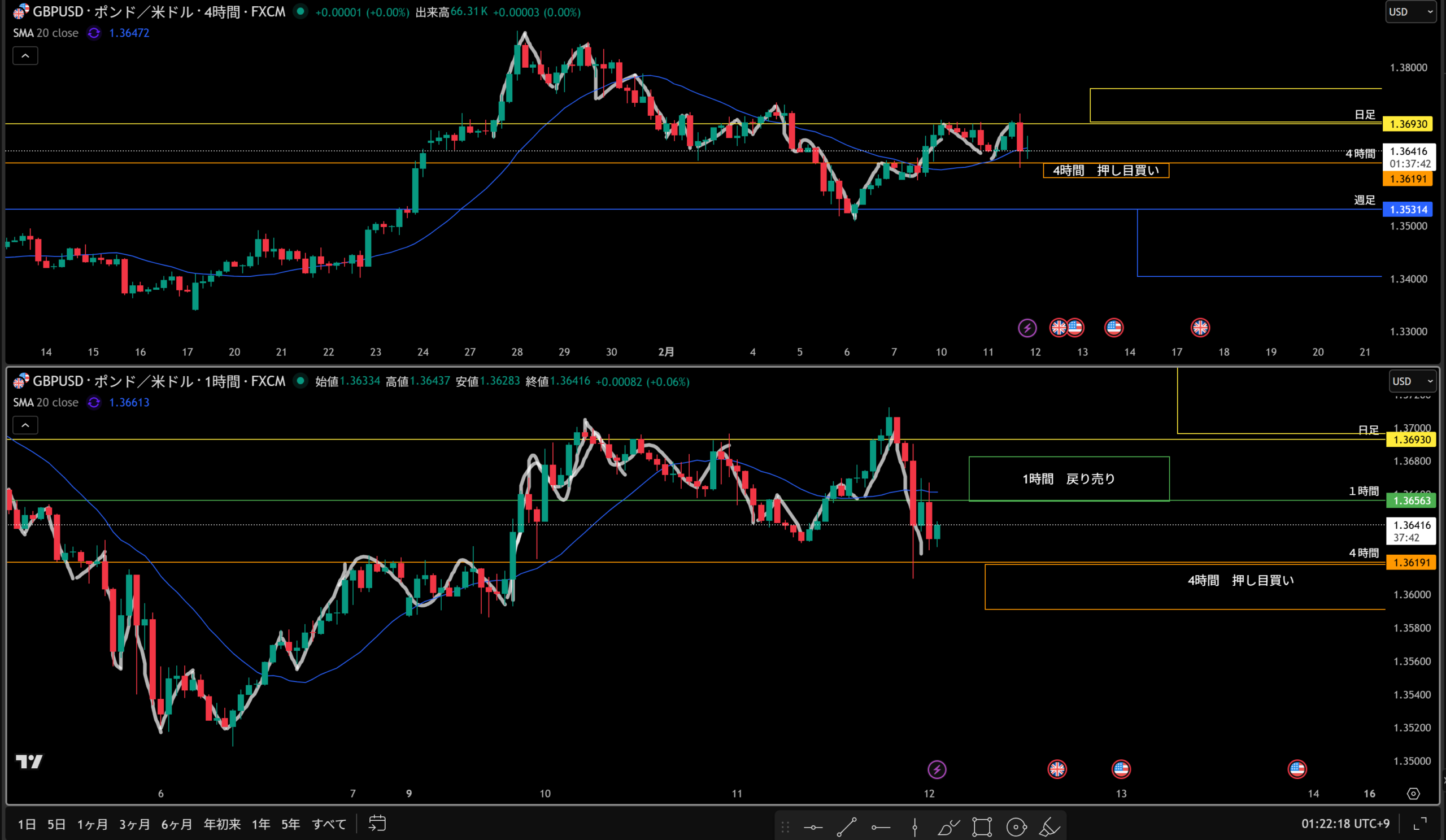Select the horizontal ray tool
1446x840 pixels.
click(881, 827)
